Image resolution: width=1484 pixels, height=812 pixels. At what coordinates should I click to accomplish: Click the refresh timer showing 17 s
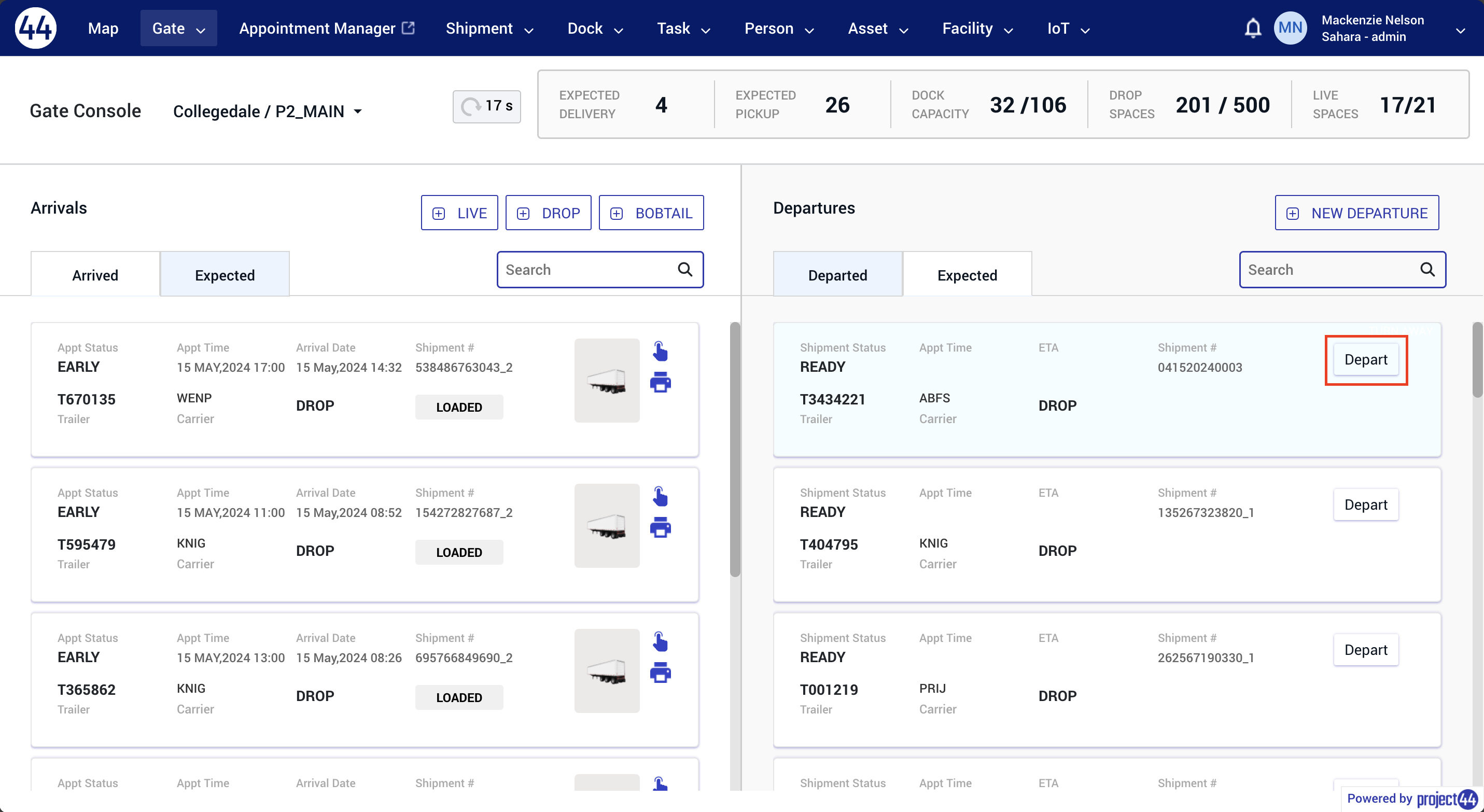click(487, 106)
